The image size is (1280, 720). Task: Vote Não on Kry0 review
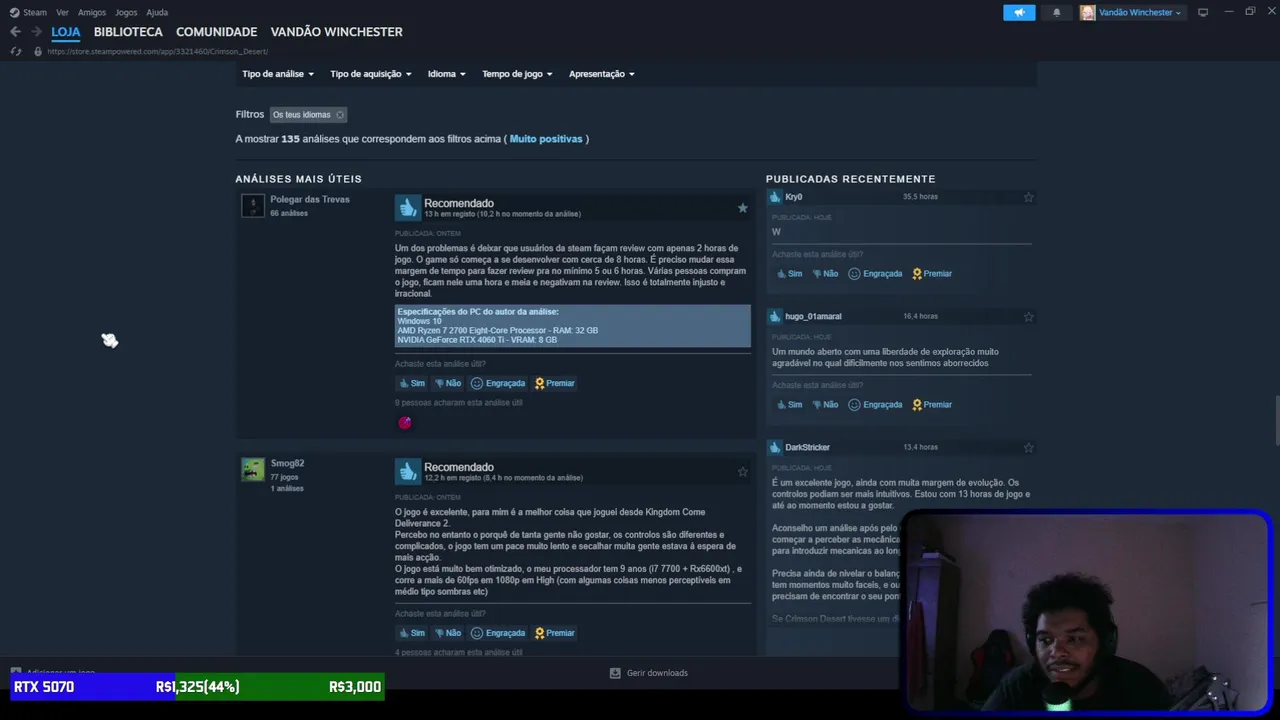(x=824, y=274)
